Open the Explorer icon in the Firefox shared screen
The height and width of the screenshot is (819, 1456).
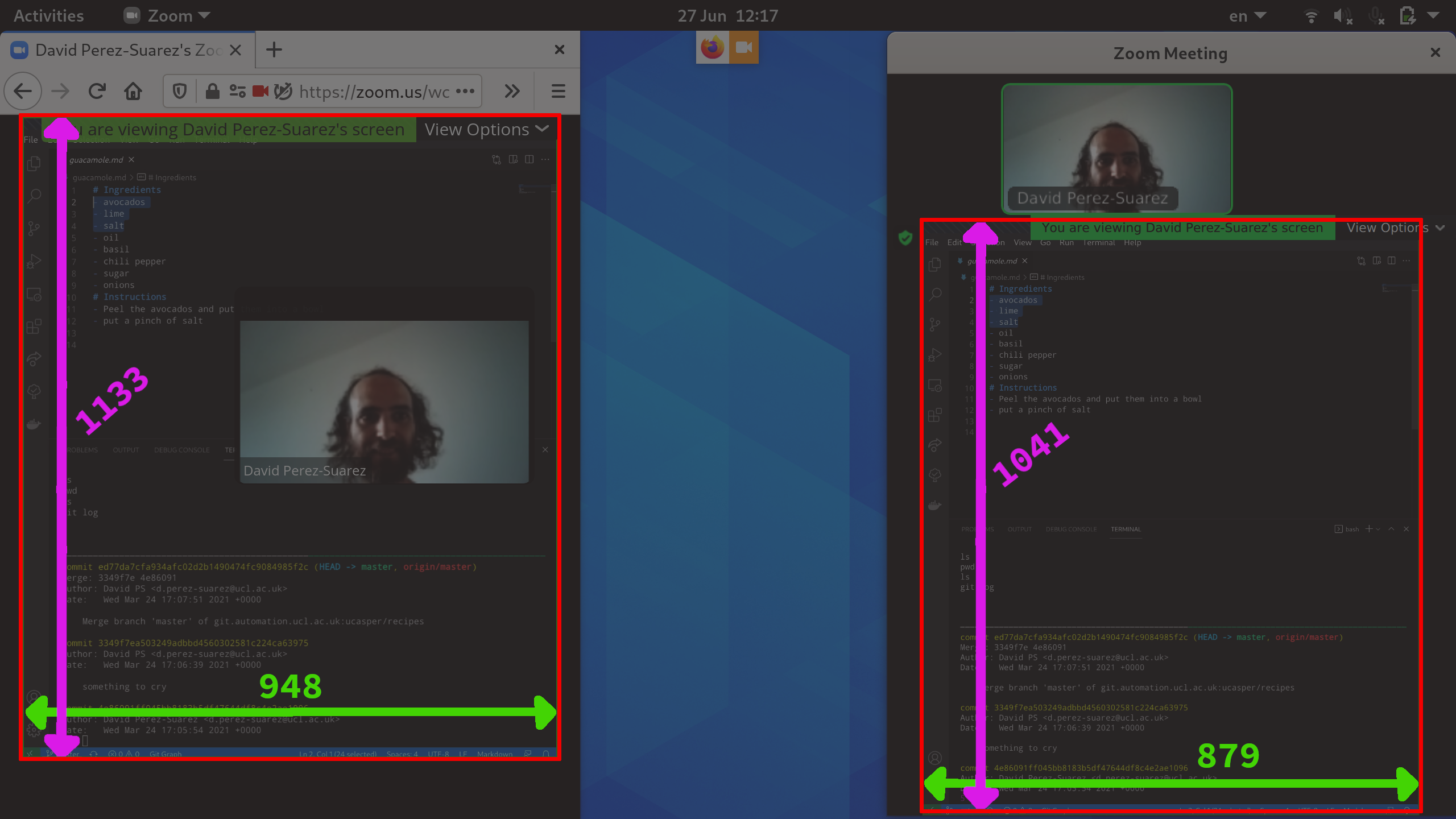pos(34,164)
